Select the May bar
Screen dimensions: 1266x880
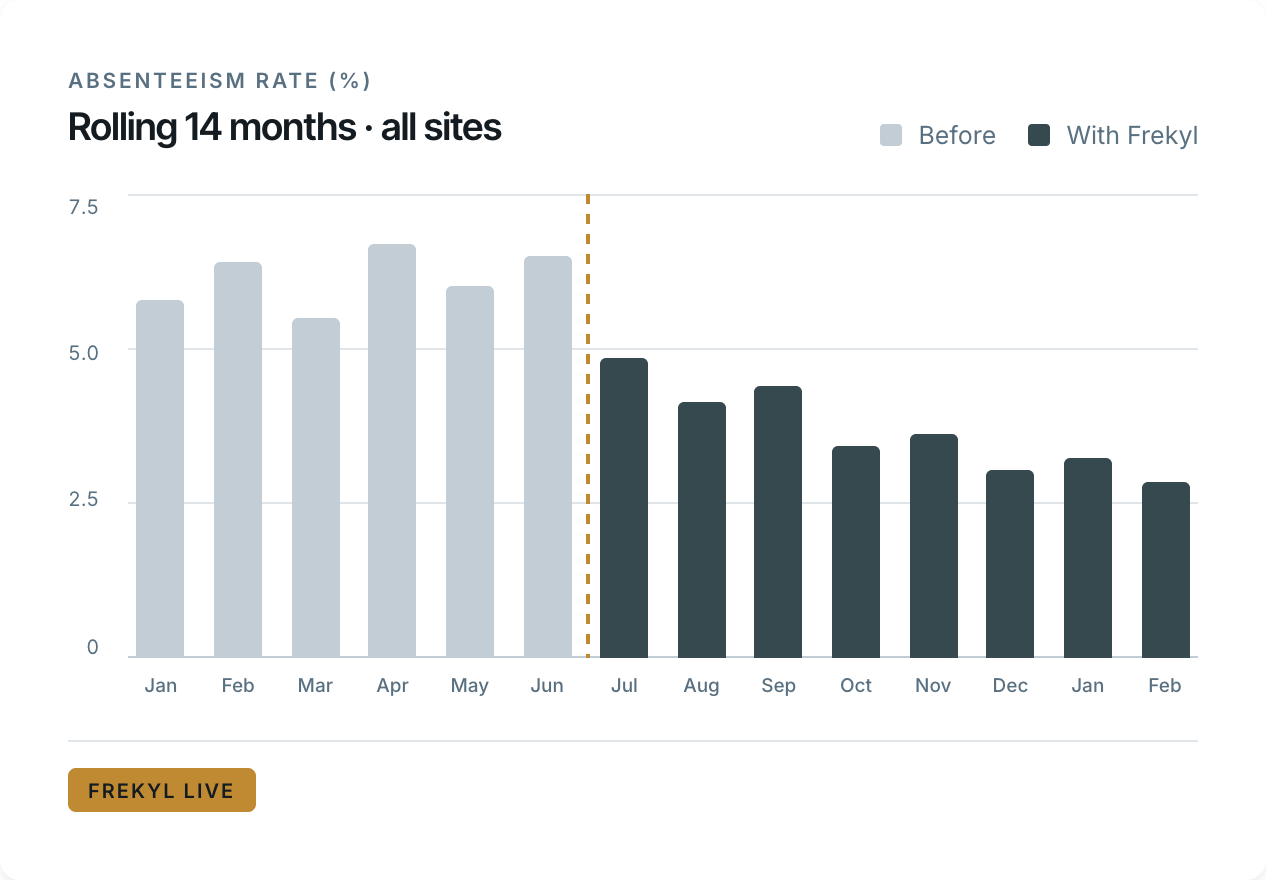[470, 472]
